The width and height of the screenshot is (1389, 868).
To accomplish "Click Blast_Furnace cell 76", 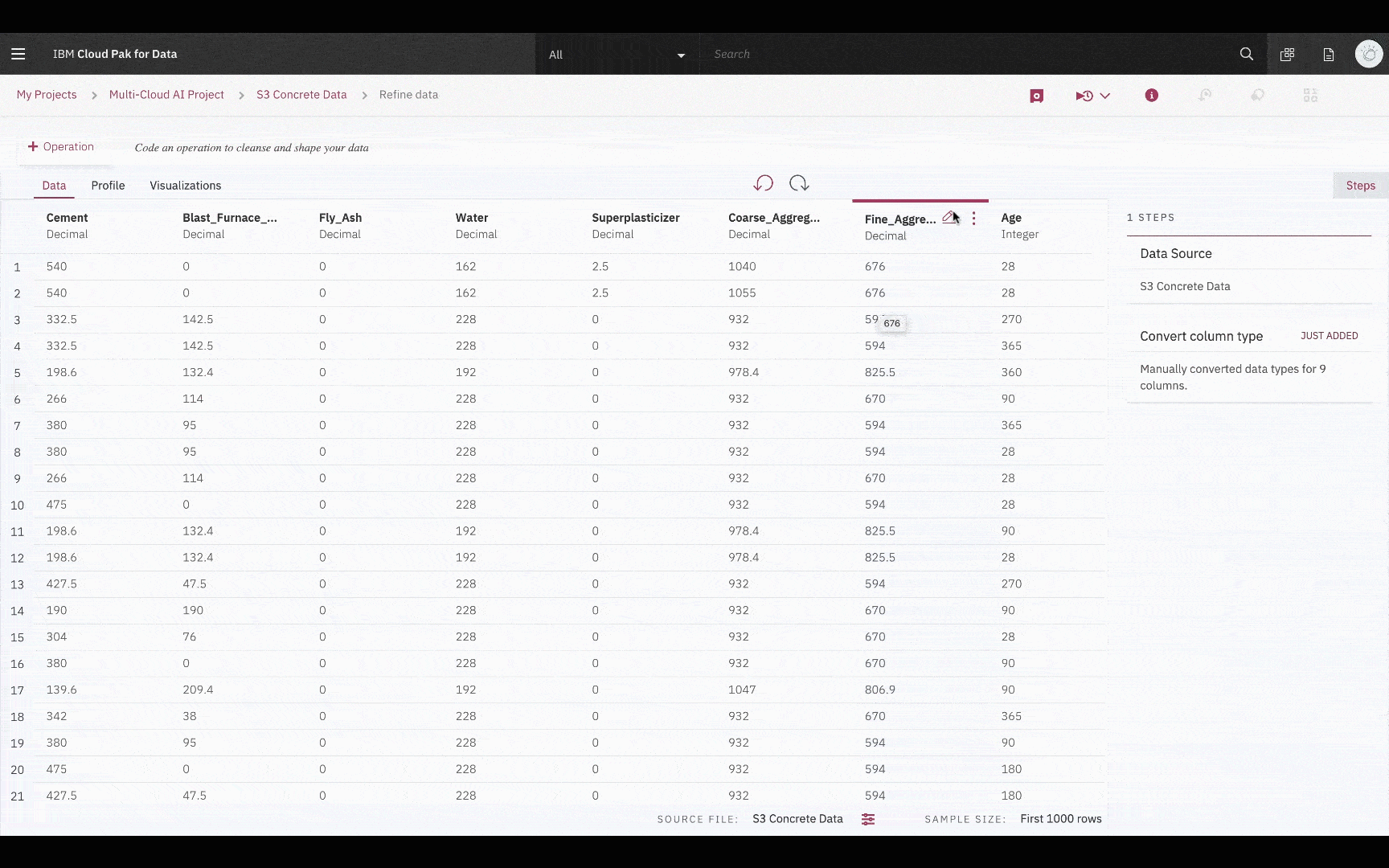I will [x=189, y=637].
